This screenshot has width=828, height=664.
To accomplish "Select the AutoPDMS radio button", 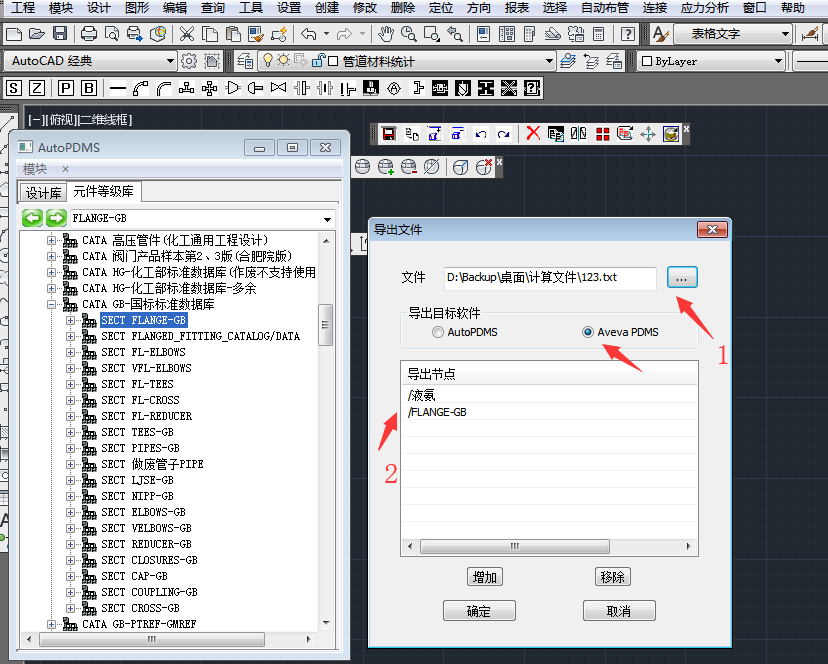I will (x=438, y=332).
